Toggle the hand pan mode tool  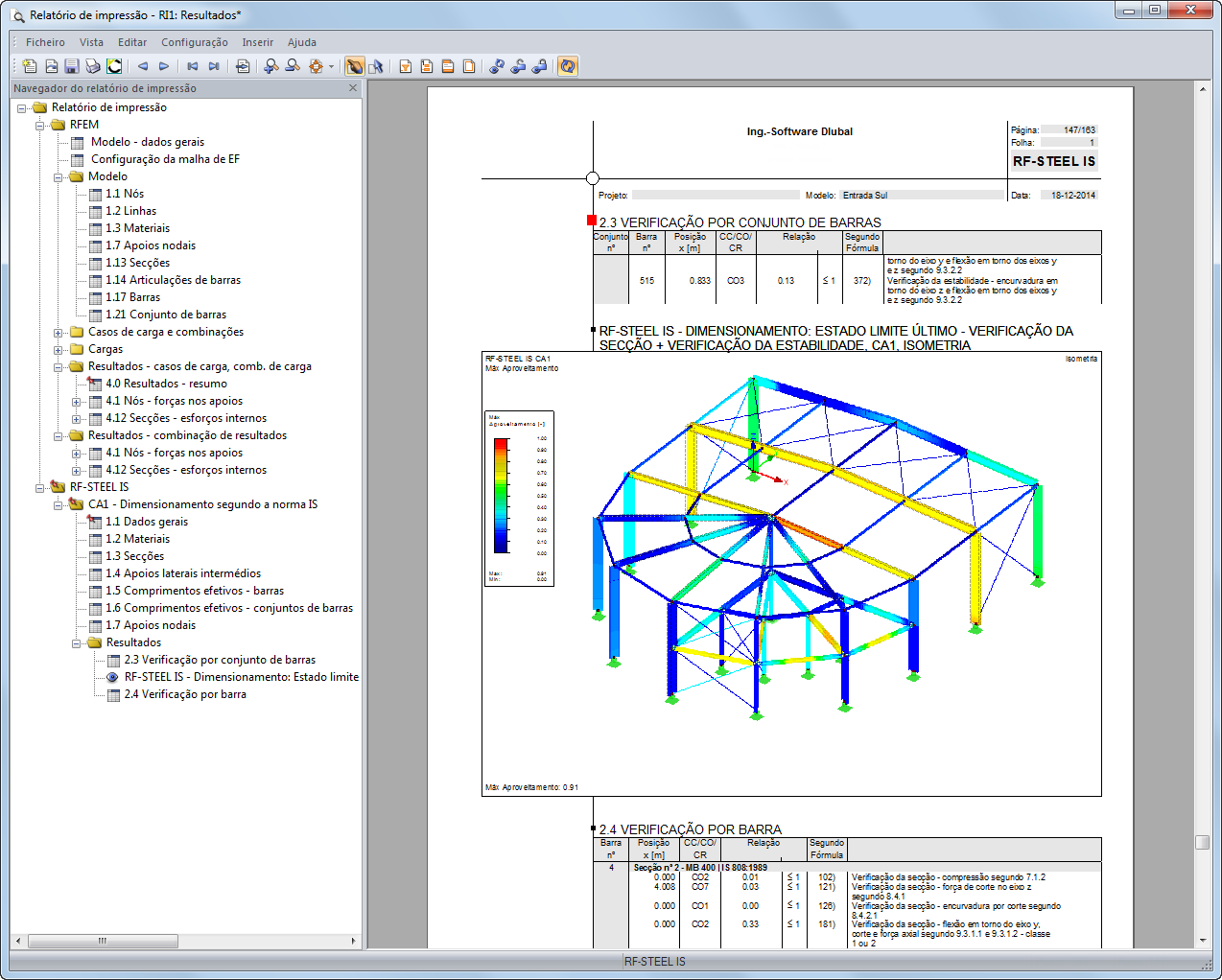355,66
